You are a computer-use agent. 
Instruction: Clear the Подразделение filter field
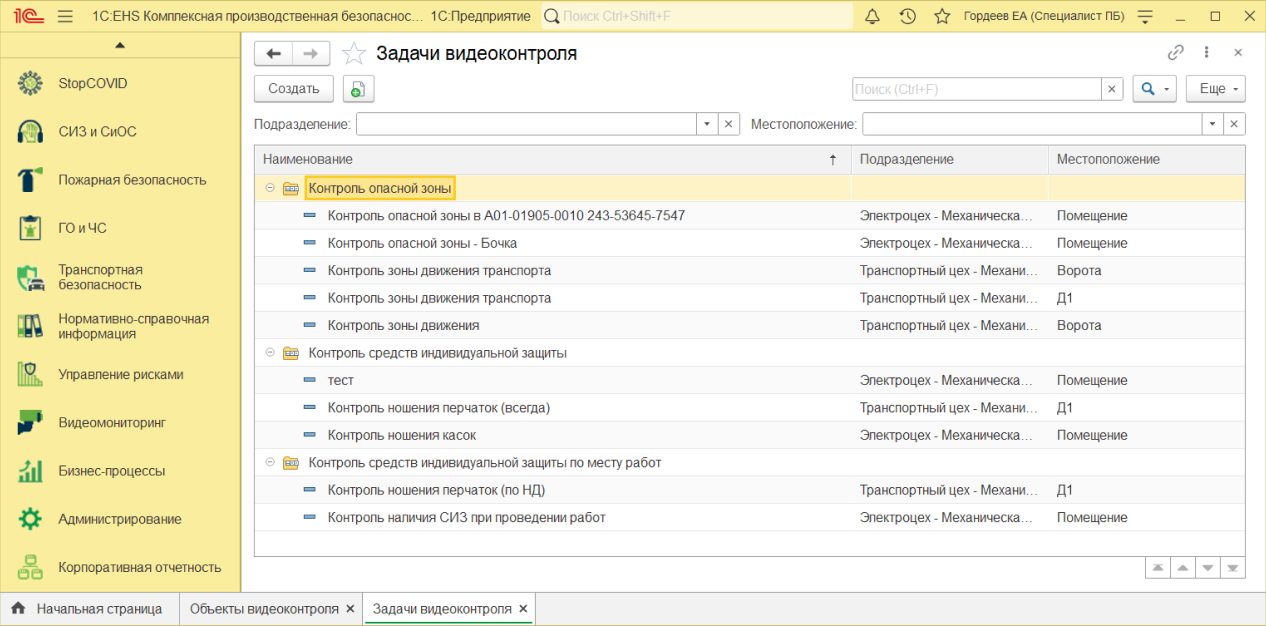point(729,124)
